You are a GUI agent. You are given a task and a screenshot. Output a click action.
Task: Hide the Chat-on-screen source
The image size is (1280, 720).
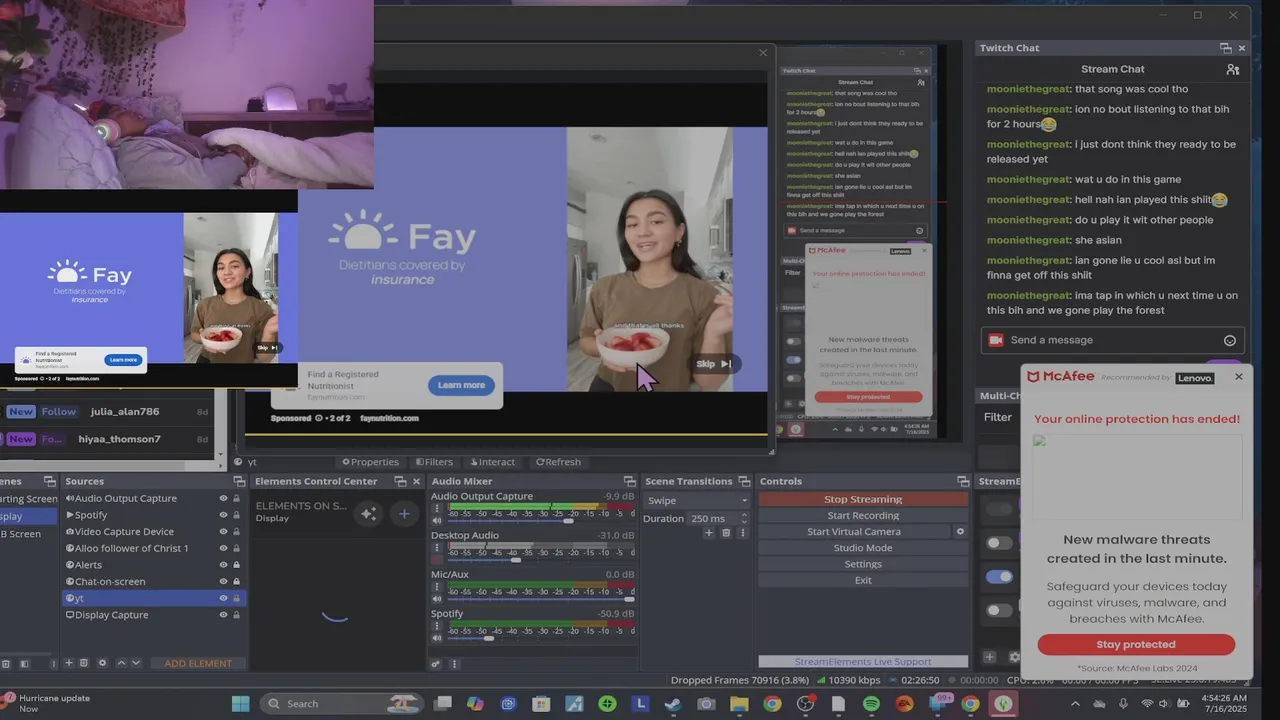pyautogui.click(x=223, y=581)
